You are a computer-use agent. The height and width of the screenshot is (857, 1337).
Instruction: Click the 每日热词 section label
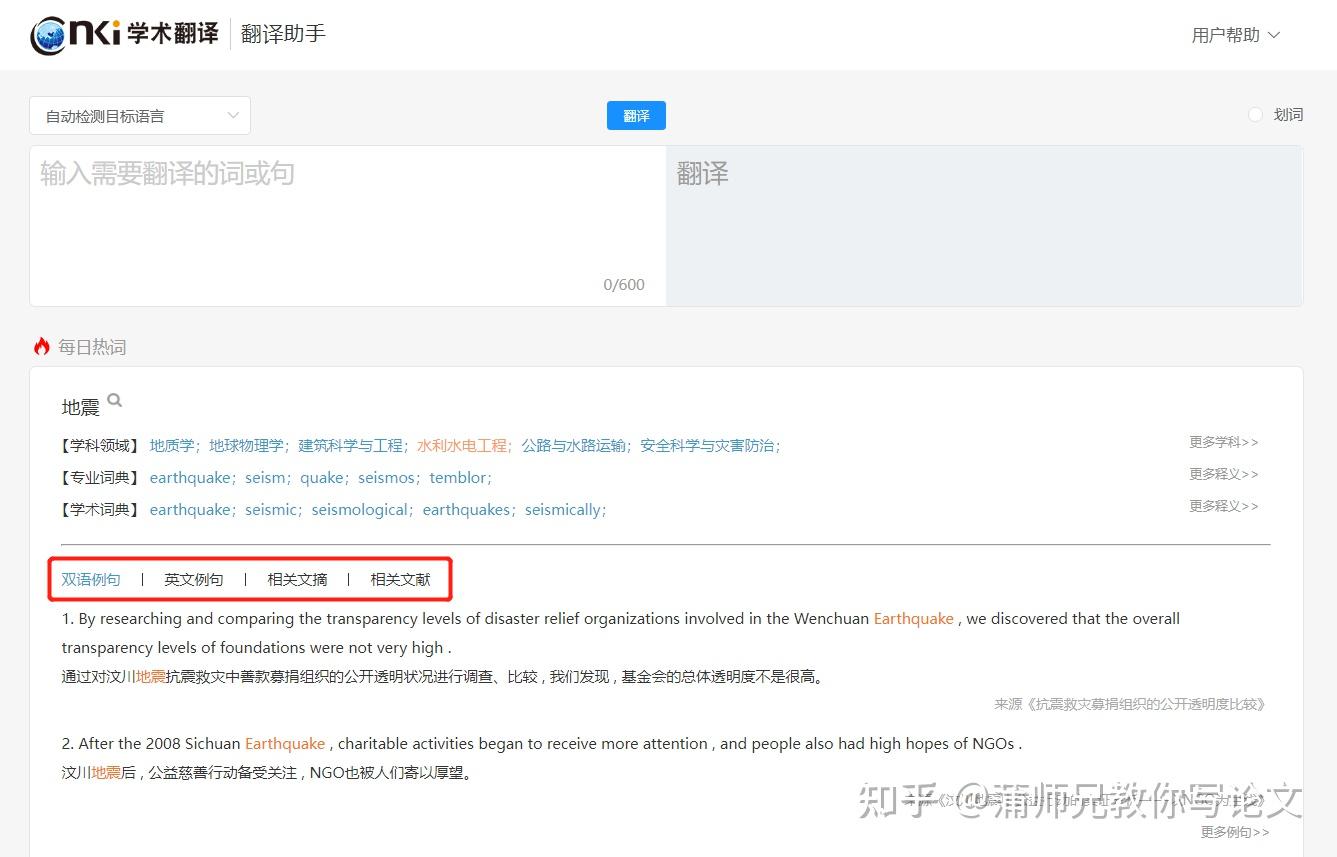click(x=92, y=347)
